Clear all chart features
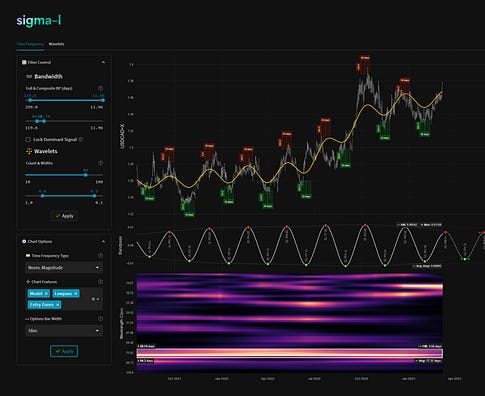This screenshot has width=485, height=396. (93, 299)
